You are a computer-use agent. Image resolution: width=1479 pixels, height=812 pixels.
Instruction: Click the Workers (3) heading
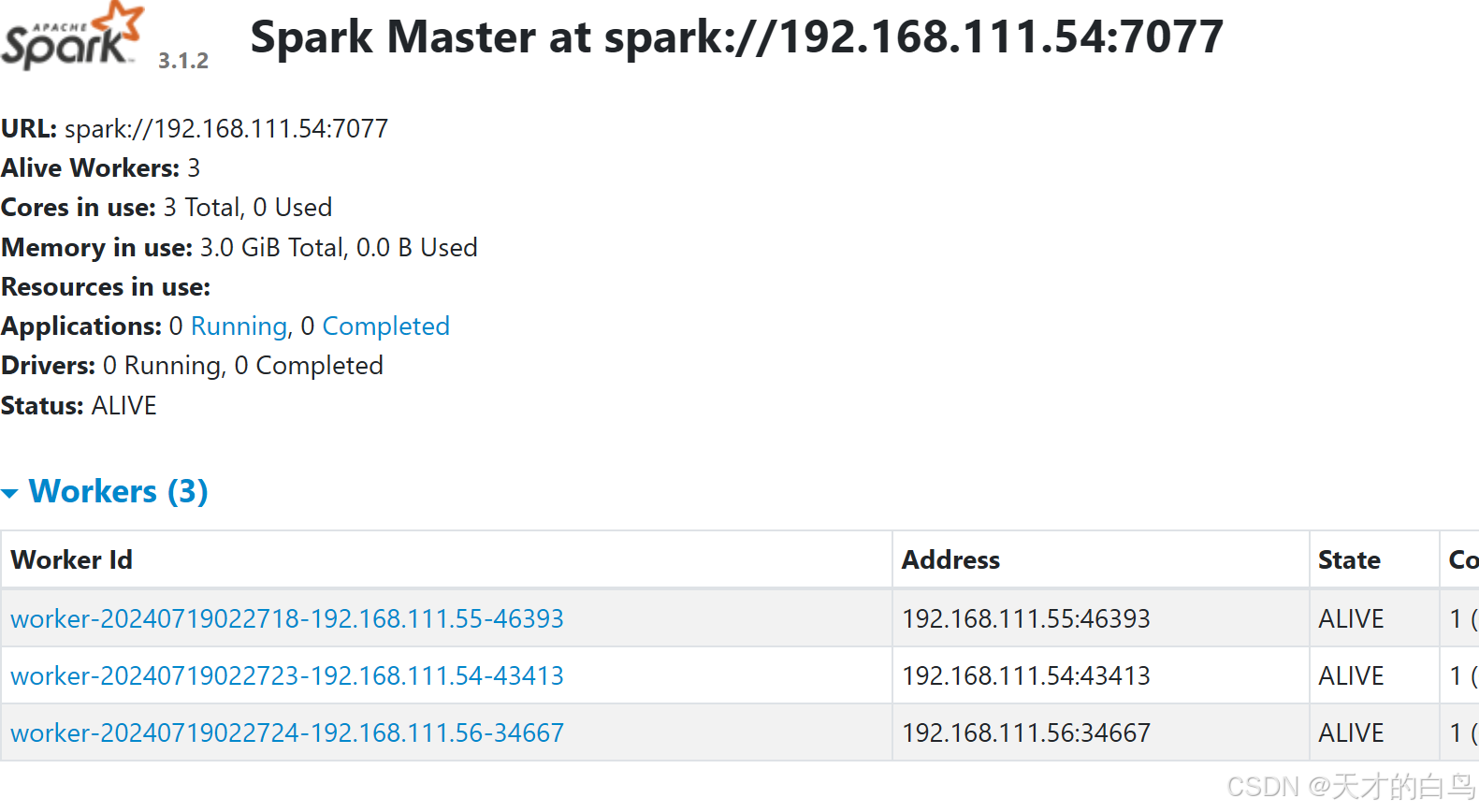[118, 491]
